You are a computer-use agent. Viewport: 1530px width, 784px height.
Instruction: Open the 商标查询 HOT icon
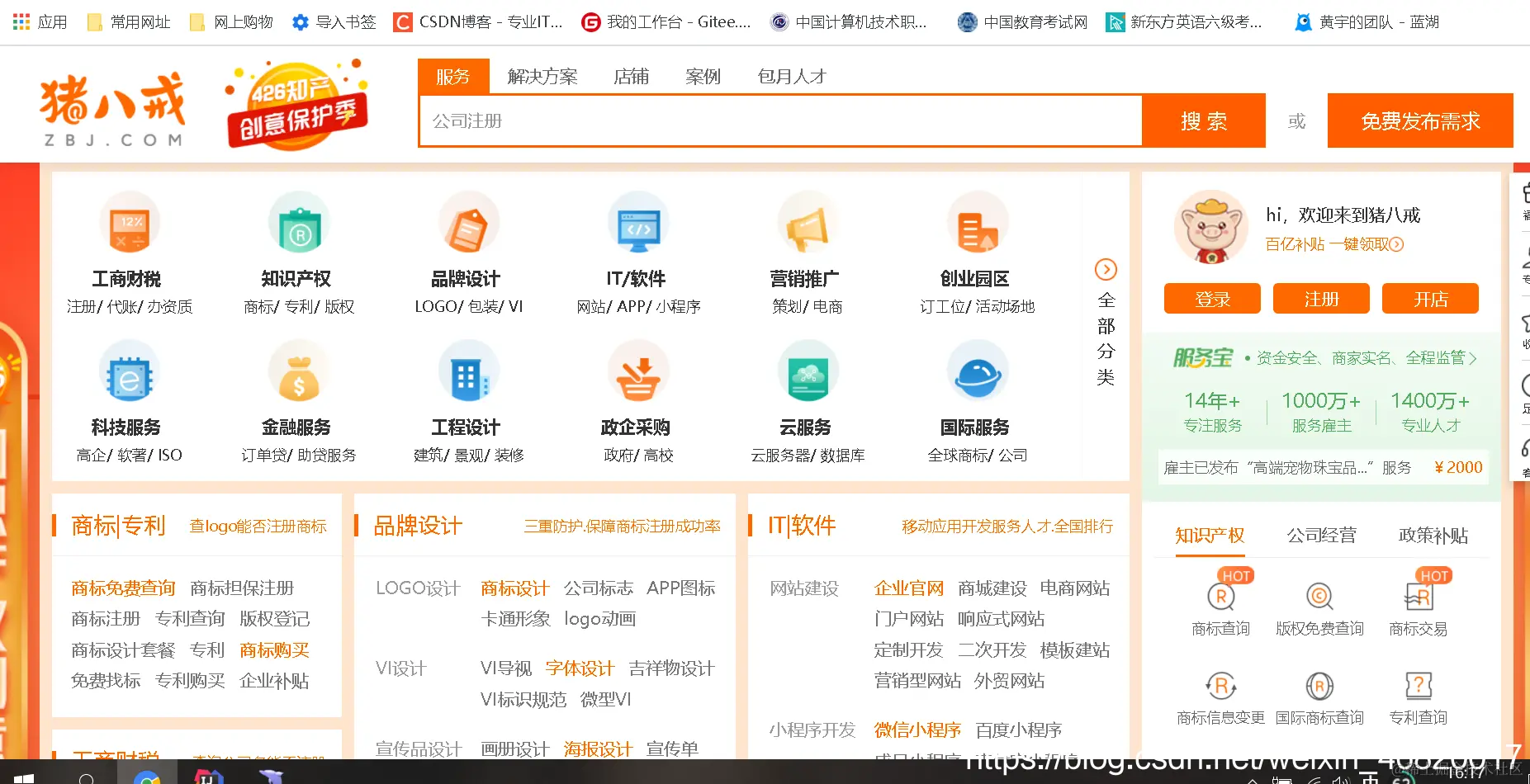click(x=1220, y=597)
